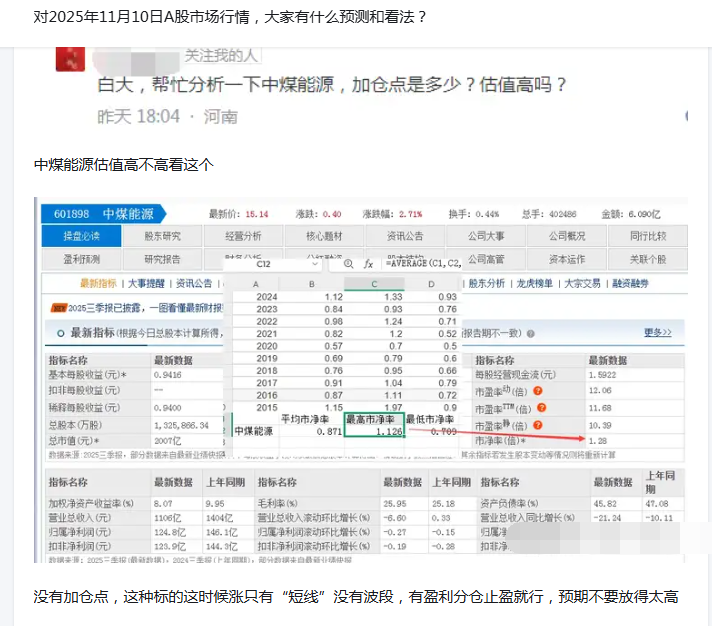Open the 大事提醒 link
712x626 pixels.
pos(146,284)
